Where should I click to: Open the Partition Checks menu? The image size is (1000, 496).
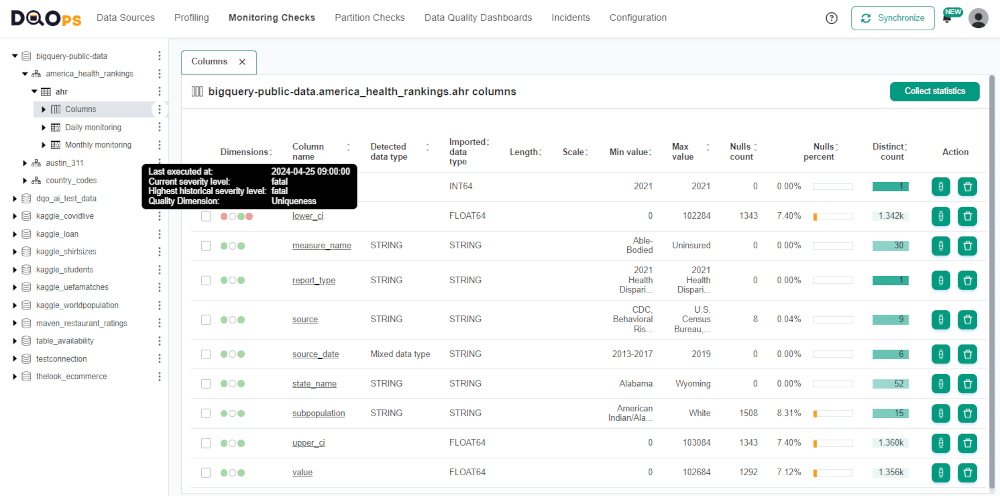pyautogui.click(x=369, y=18)
